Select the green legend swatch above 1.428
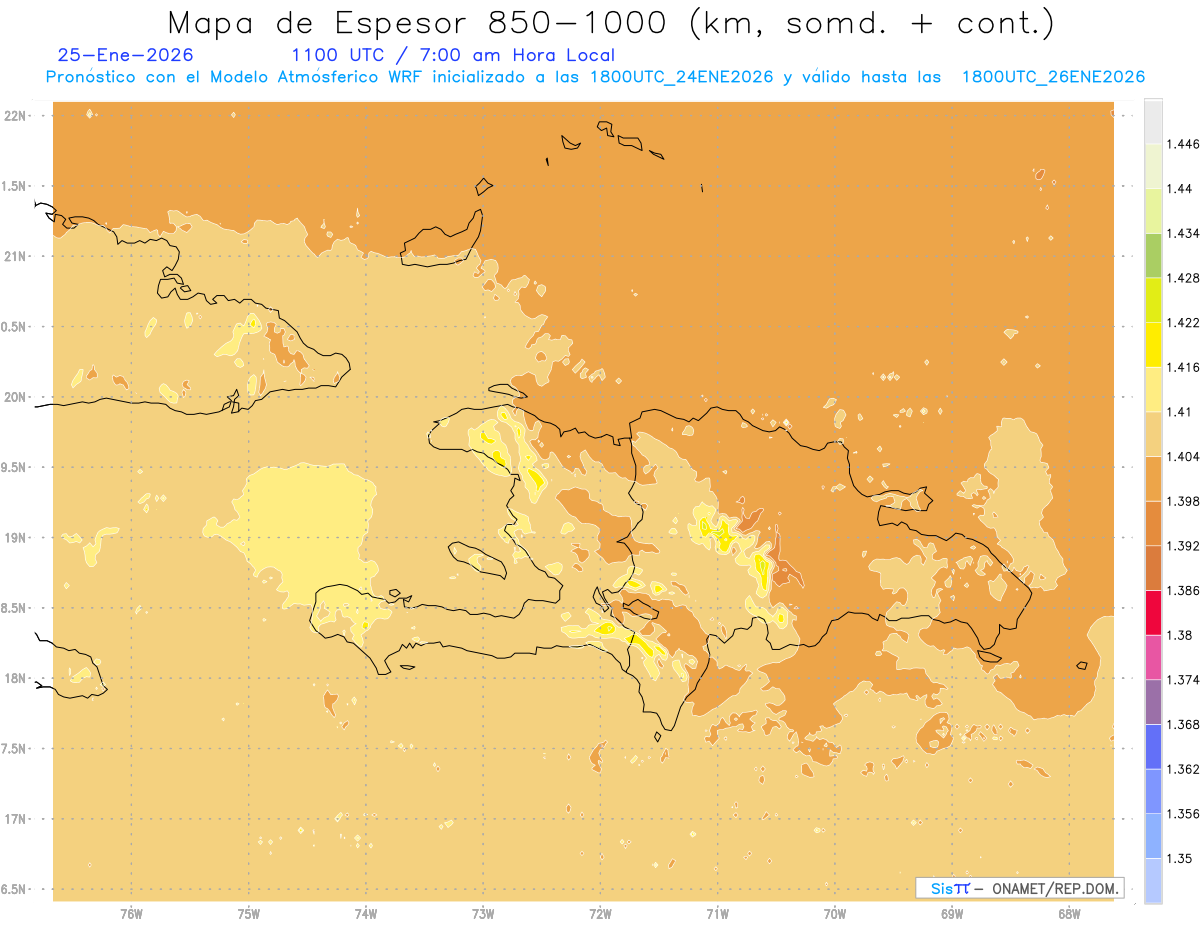Viewport: 1200px width, 927px height. click(1153, 255)
